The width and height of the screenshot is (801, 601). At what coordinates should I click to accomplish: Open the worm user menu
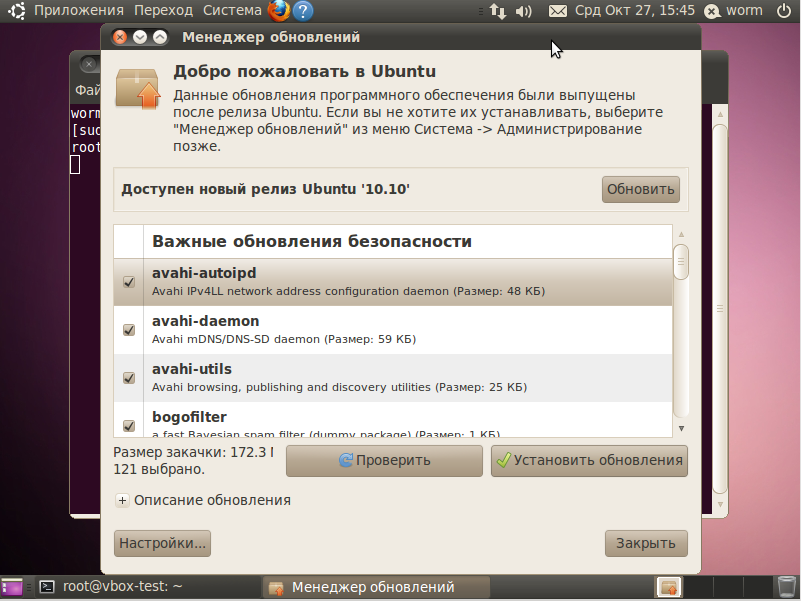[x=744, y=10]
